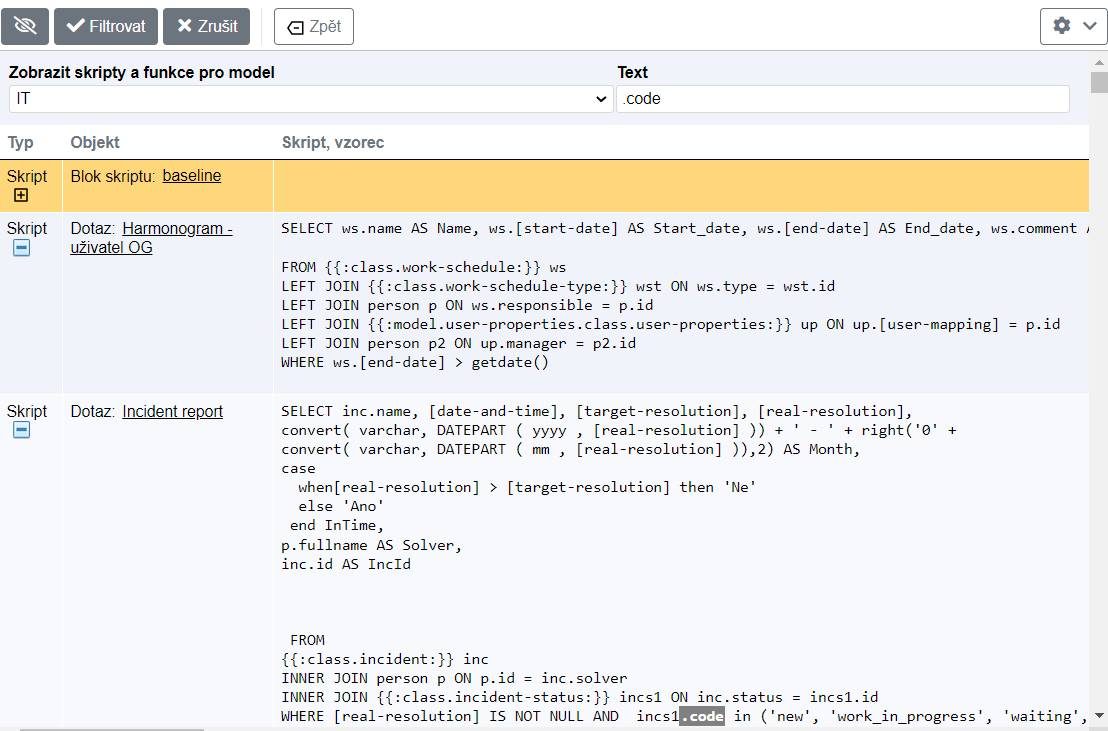Open the model selection dropdown showing IT
The image size is (1108, 731).
[x=310, y=99]
